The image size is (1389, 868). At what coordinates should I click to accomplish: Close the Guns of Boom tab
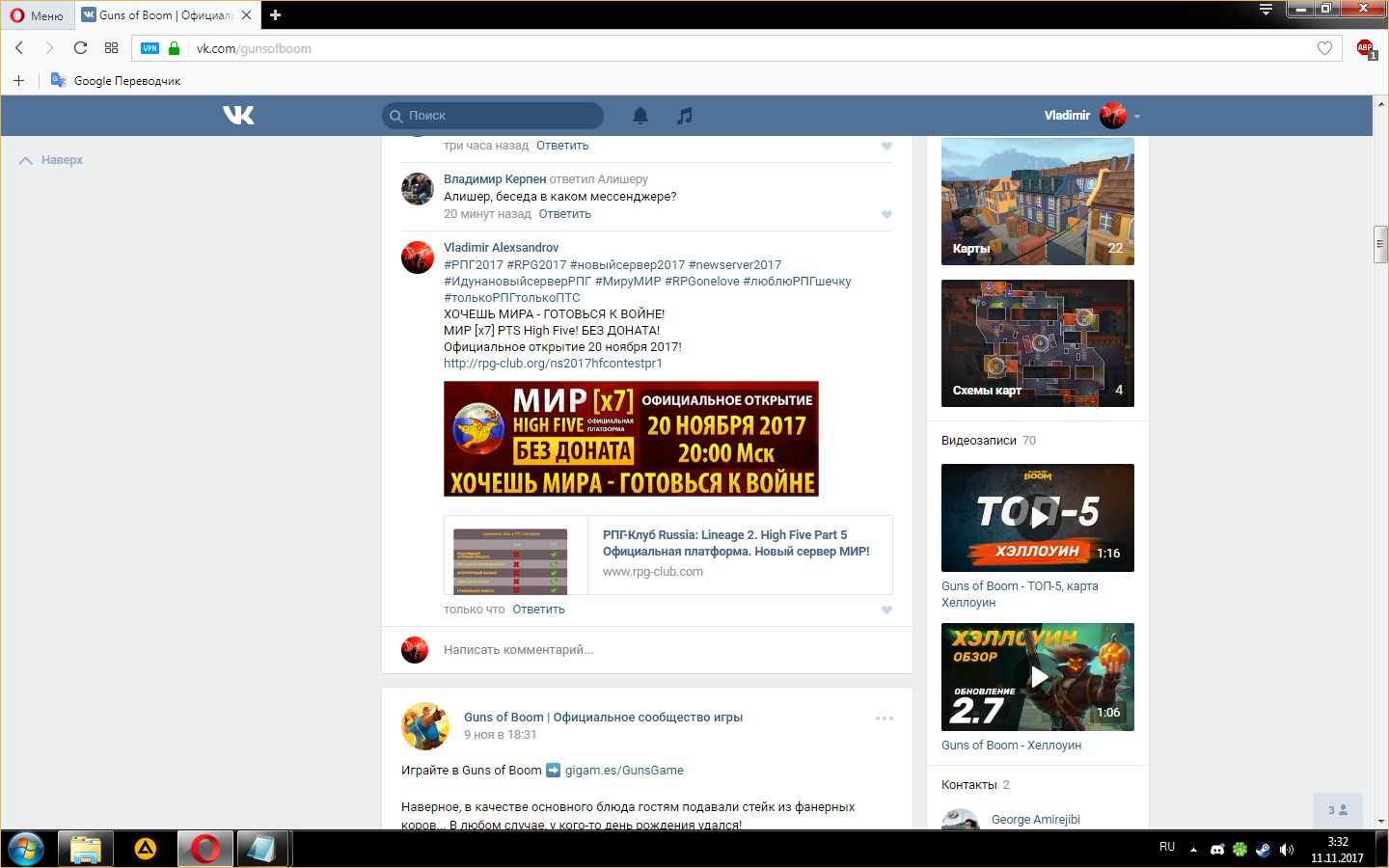pyautogui.click(x=247, y=15)
